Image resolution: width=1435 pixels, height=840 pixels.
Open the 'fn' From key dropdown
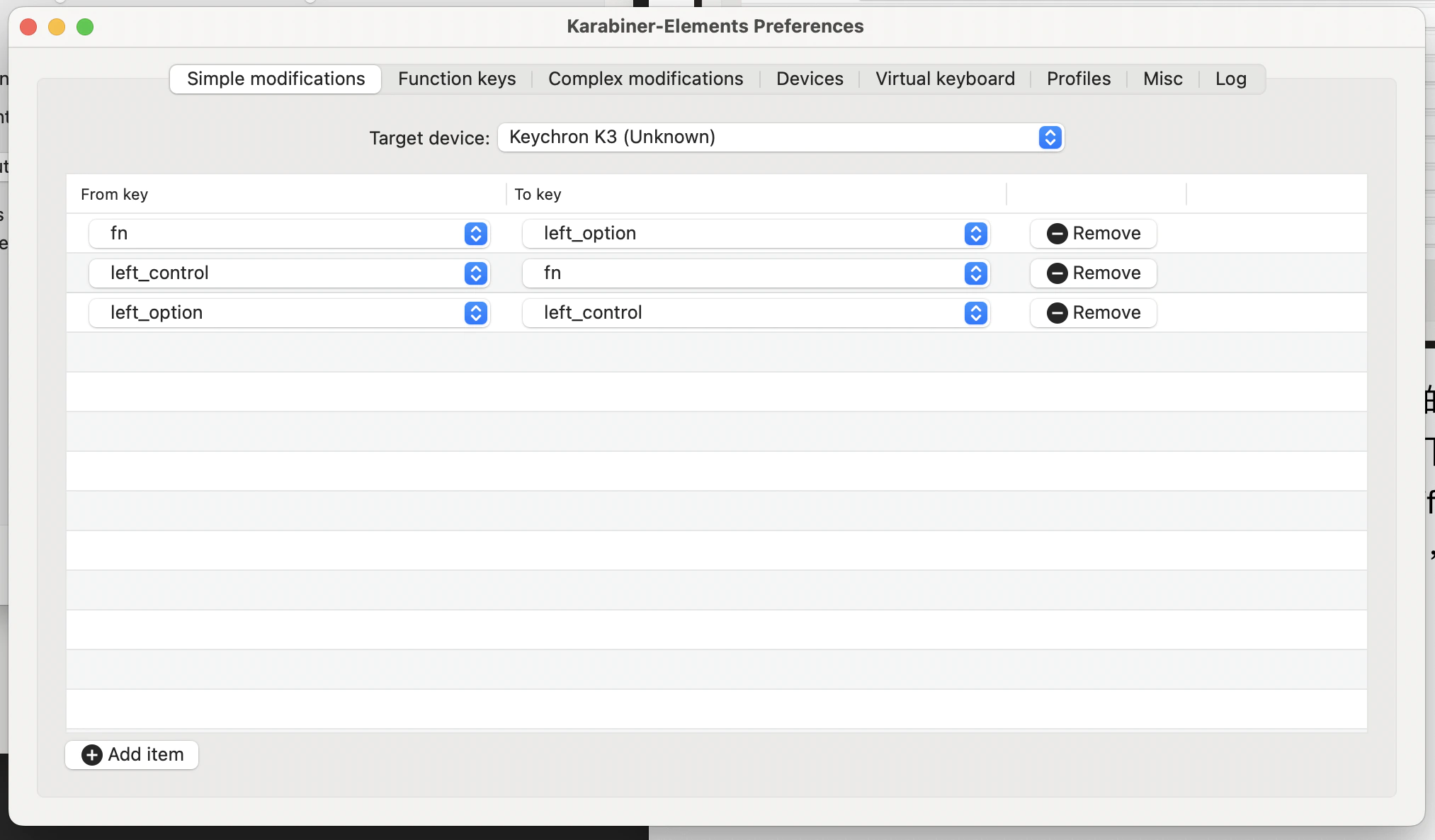click(290, 234)
